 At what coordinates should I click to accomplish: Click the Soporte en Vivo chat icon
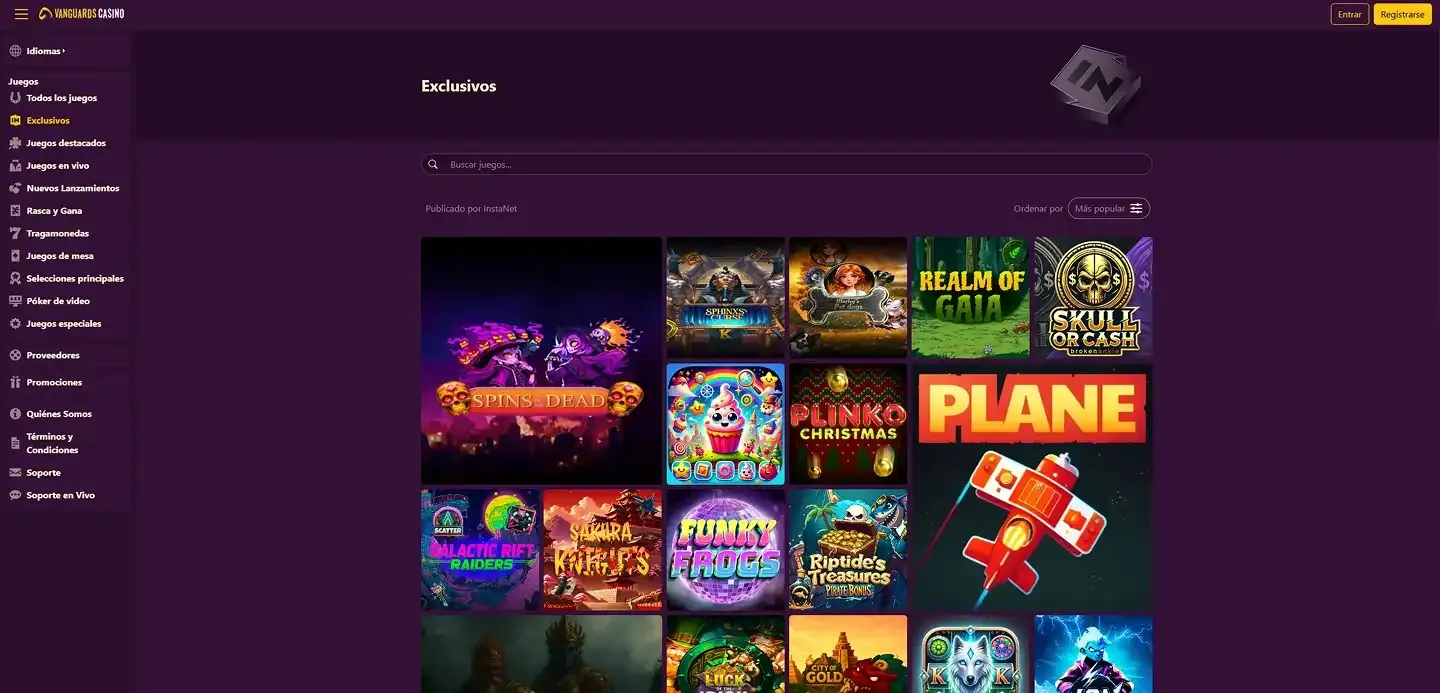click(15, 495)
